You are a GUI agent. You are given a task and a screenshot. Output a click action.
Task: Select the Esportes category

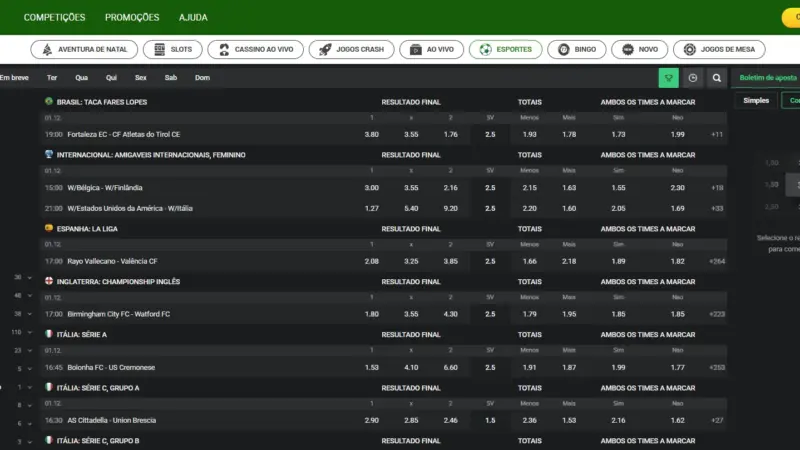pyautogui.click(x=506, y=49)
